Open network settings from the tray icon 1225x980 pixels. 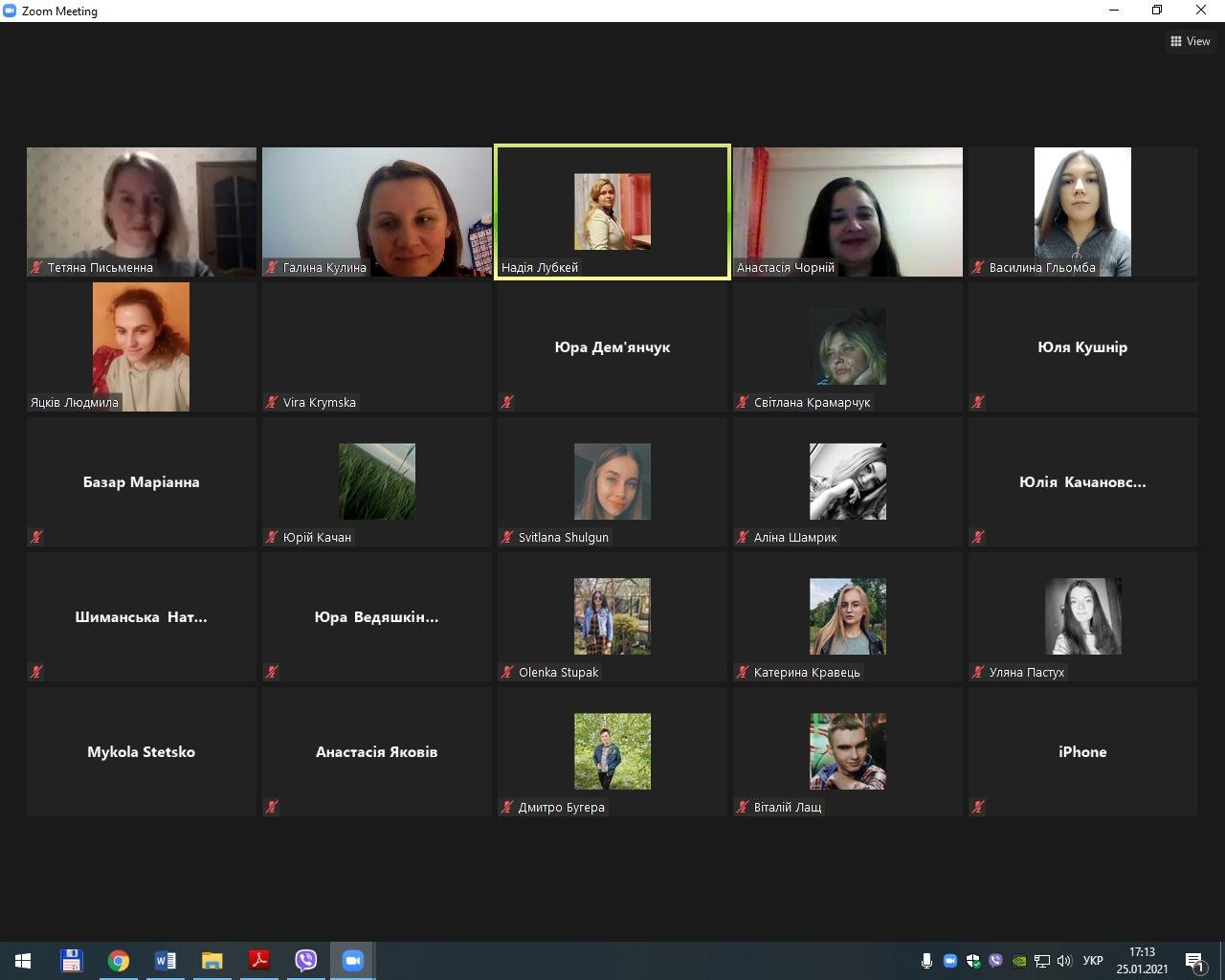1042,961
